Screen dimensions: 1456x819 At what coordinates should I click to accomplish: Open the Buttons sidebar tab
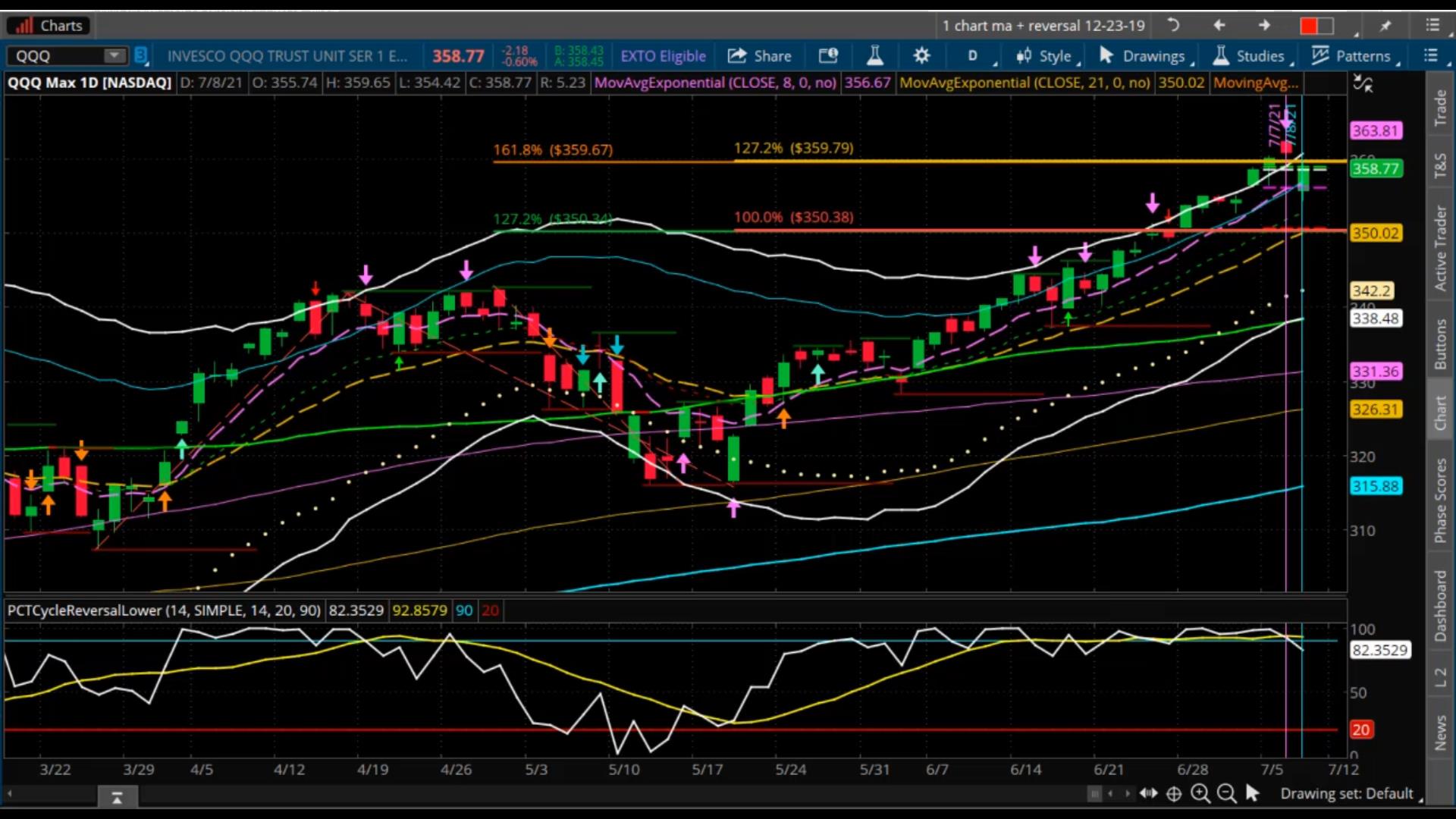(1441, 344)
